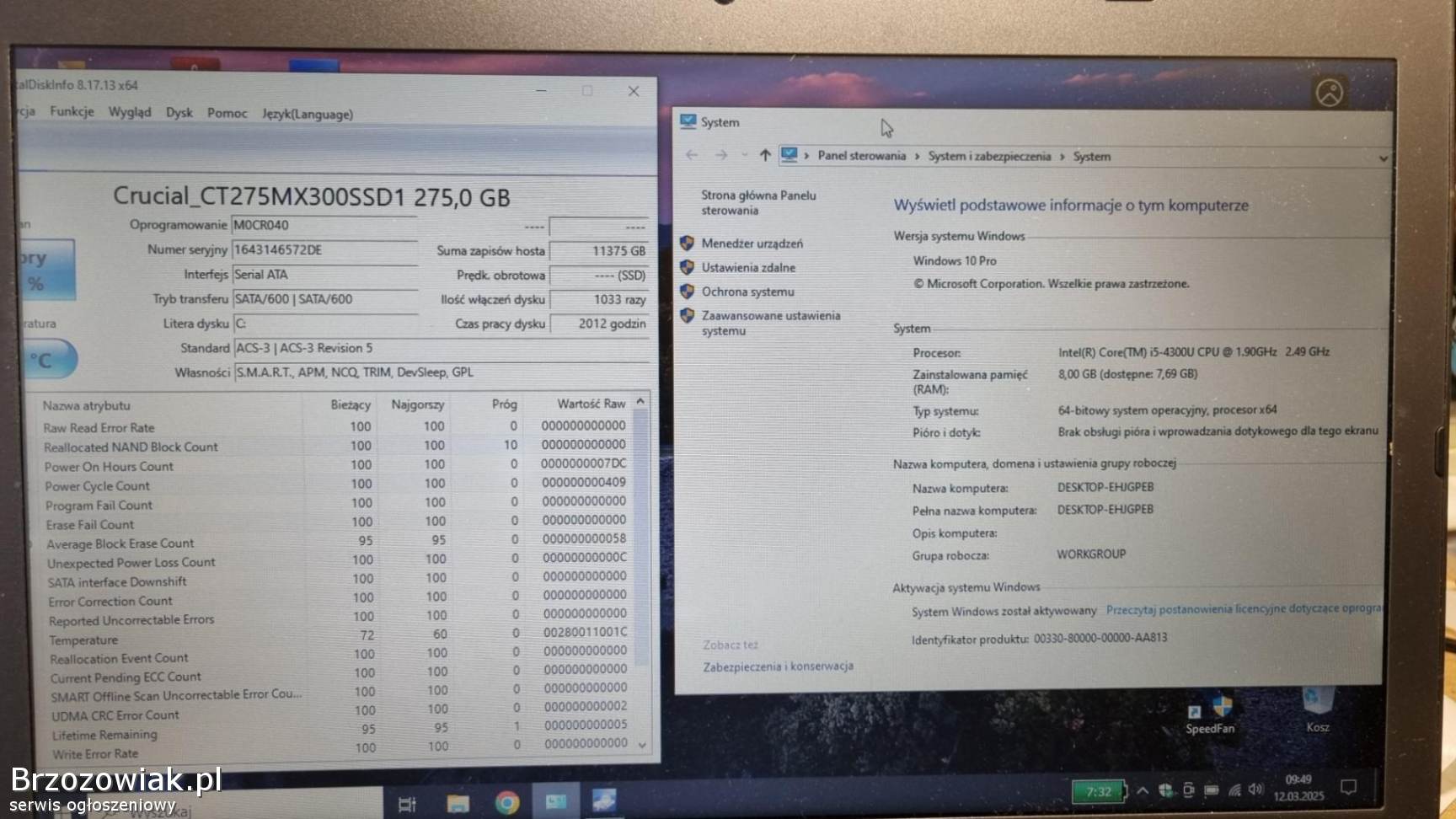The width and height of the screenshot is (1456, 819).
Task: Switch to the System window taskbar button
Action: point(556,802)
